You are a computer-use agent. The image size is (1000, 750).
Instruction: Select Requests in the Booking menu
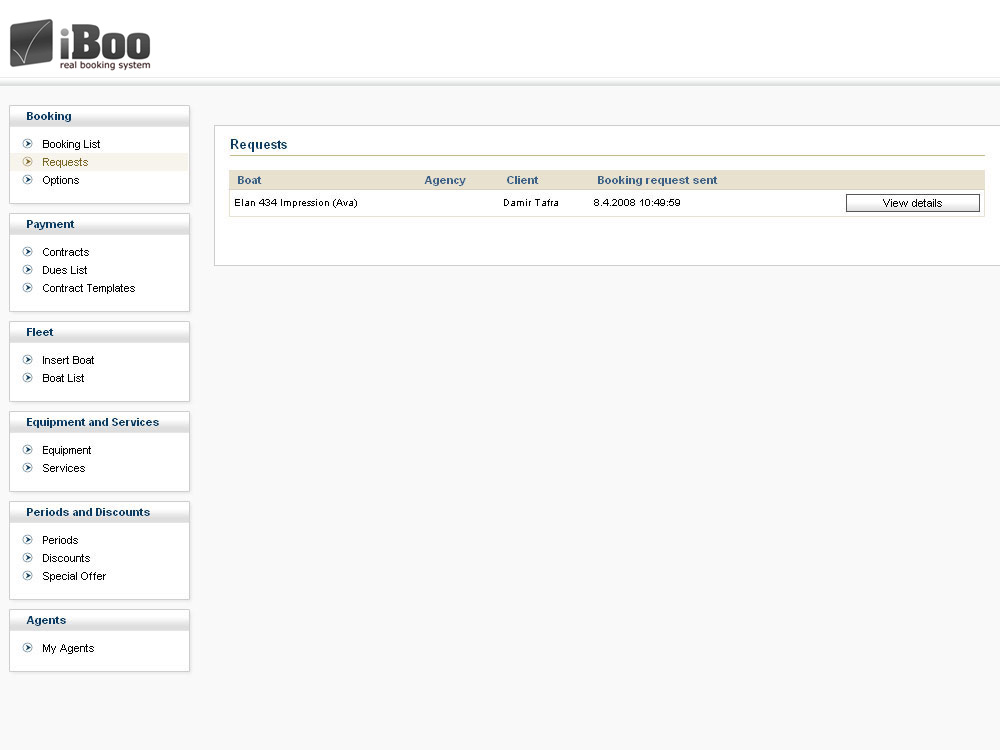click(65, 162)
